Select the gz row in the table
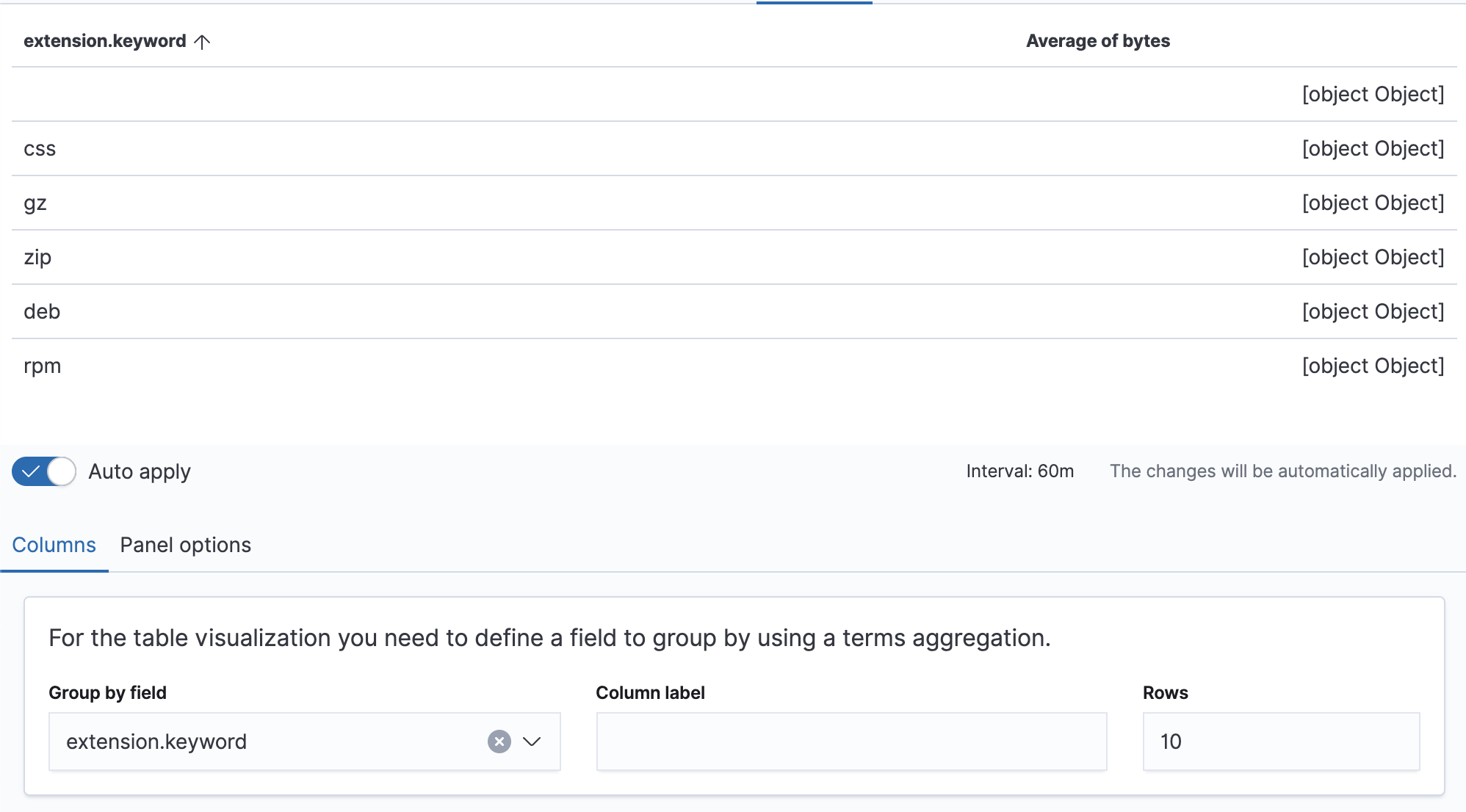1466x812 pixels. click(734, 203)
